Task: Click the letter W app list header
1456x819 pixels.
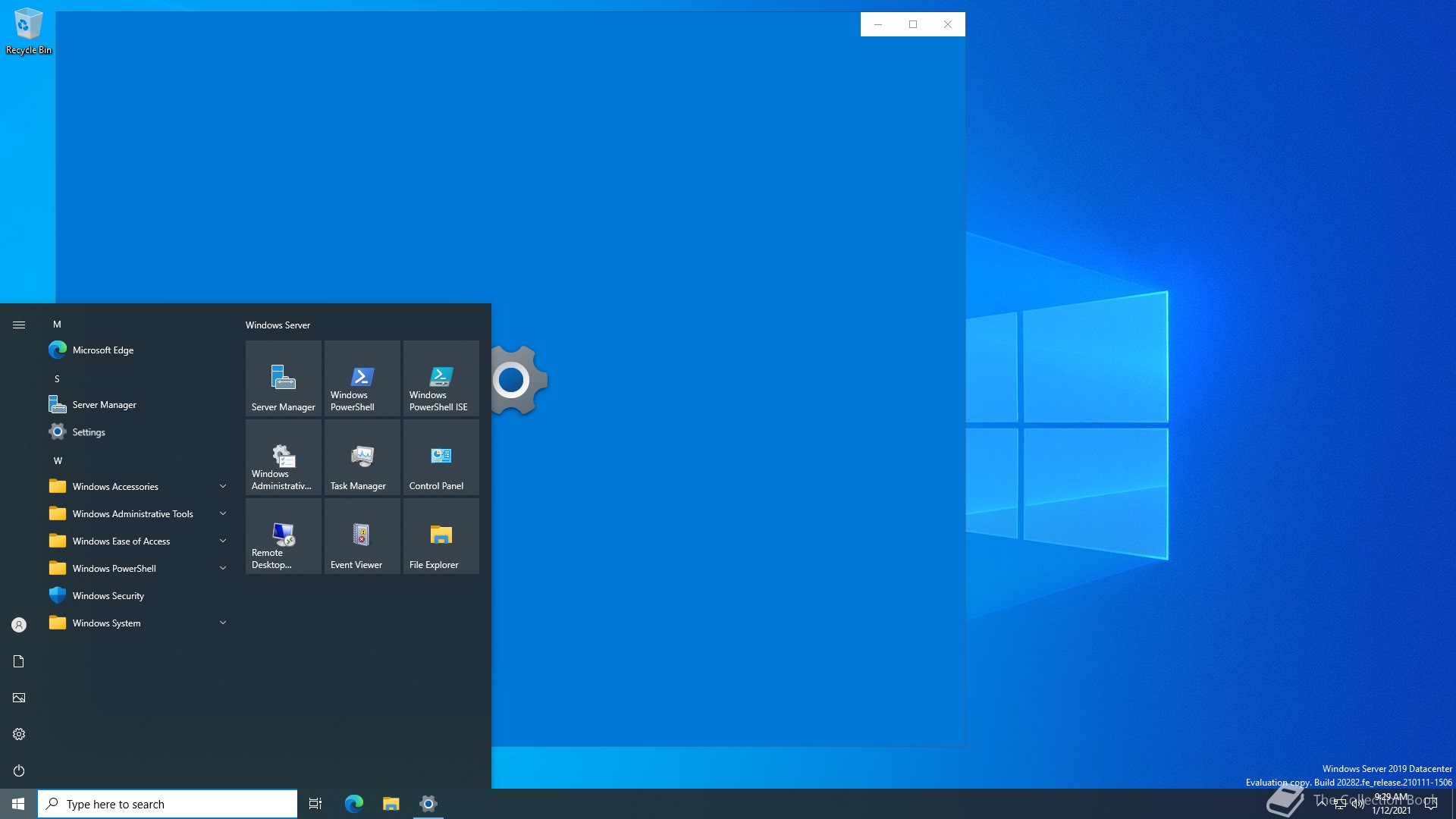Action: click(x=58, y=460)
